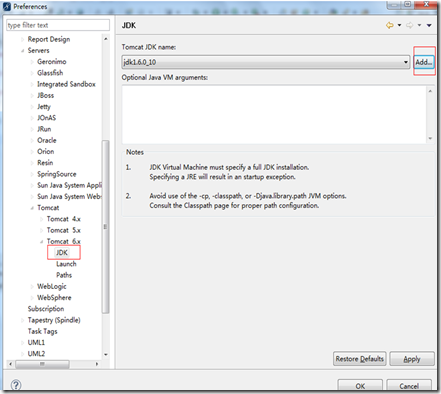The image size is (441, 394).
Task: Select Jetty in the servers tree
Action: click(x=44, y=107)
